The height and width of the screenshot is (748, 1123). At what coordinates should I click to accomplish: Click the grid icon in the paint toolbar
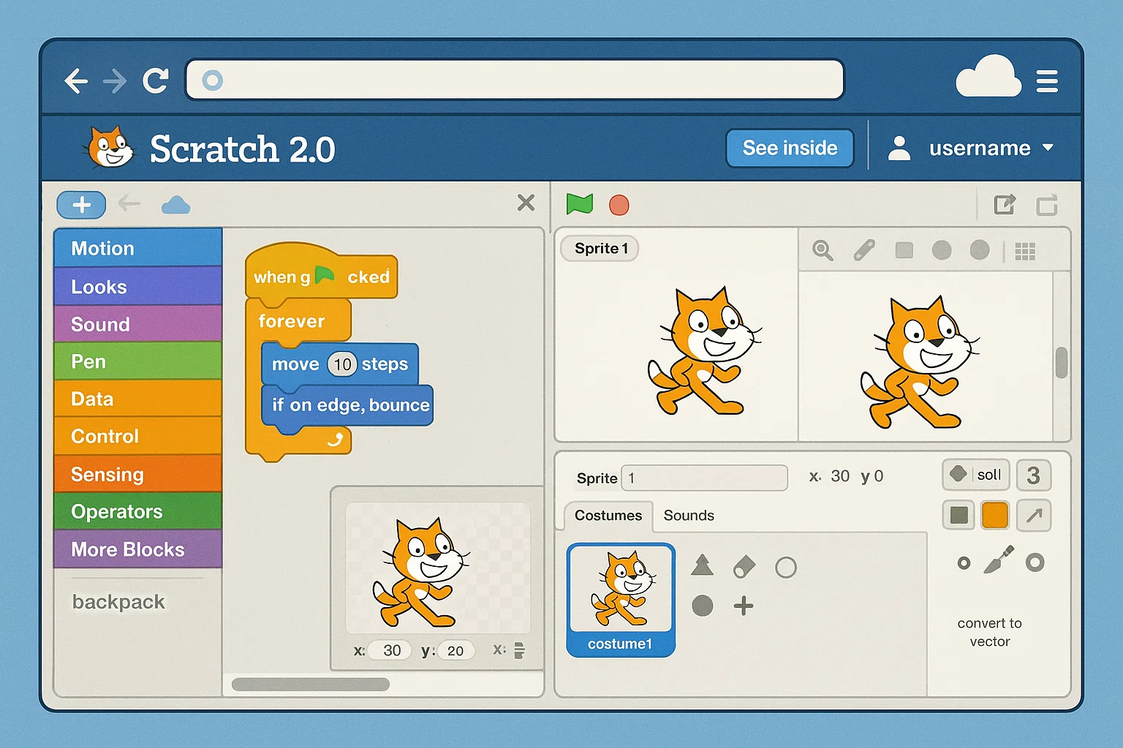(1026, 250)
